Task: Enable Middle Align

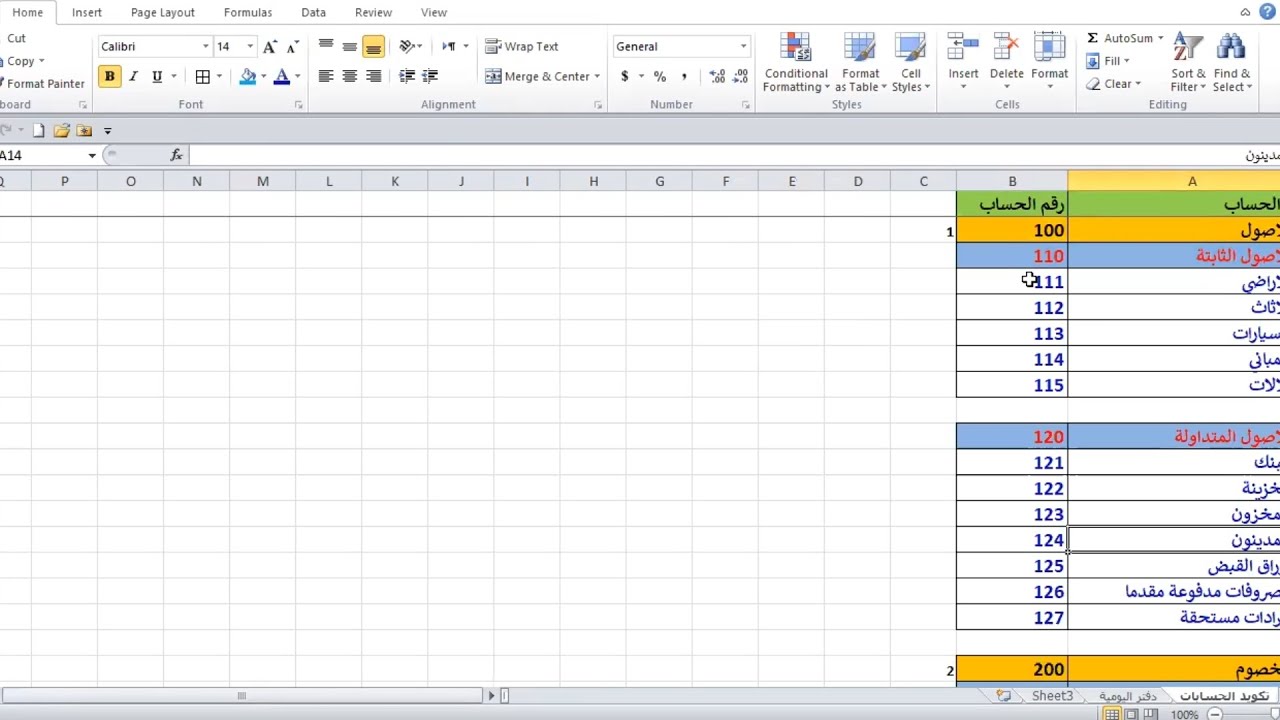Action: pos(350,46)
